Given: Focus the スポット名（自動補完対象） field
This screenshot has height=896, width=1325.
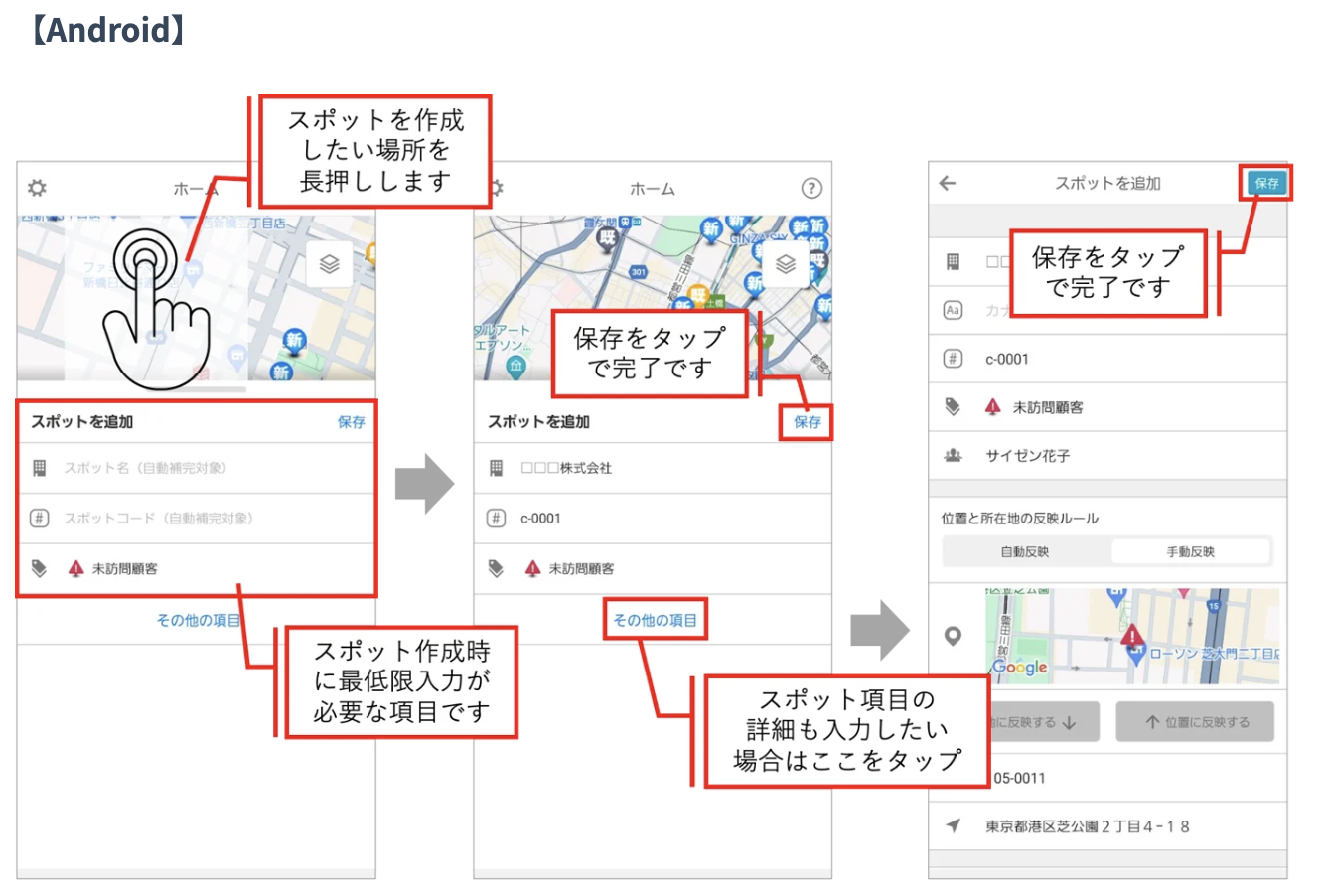Looking at the screenshot, I should click(197, 468).
